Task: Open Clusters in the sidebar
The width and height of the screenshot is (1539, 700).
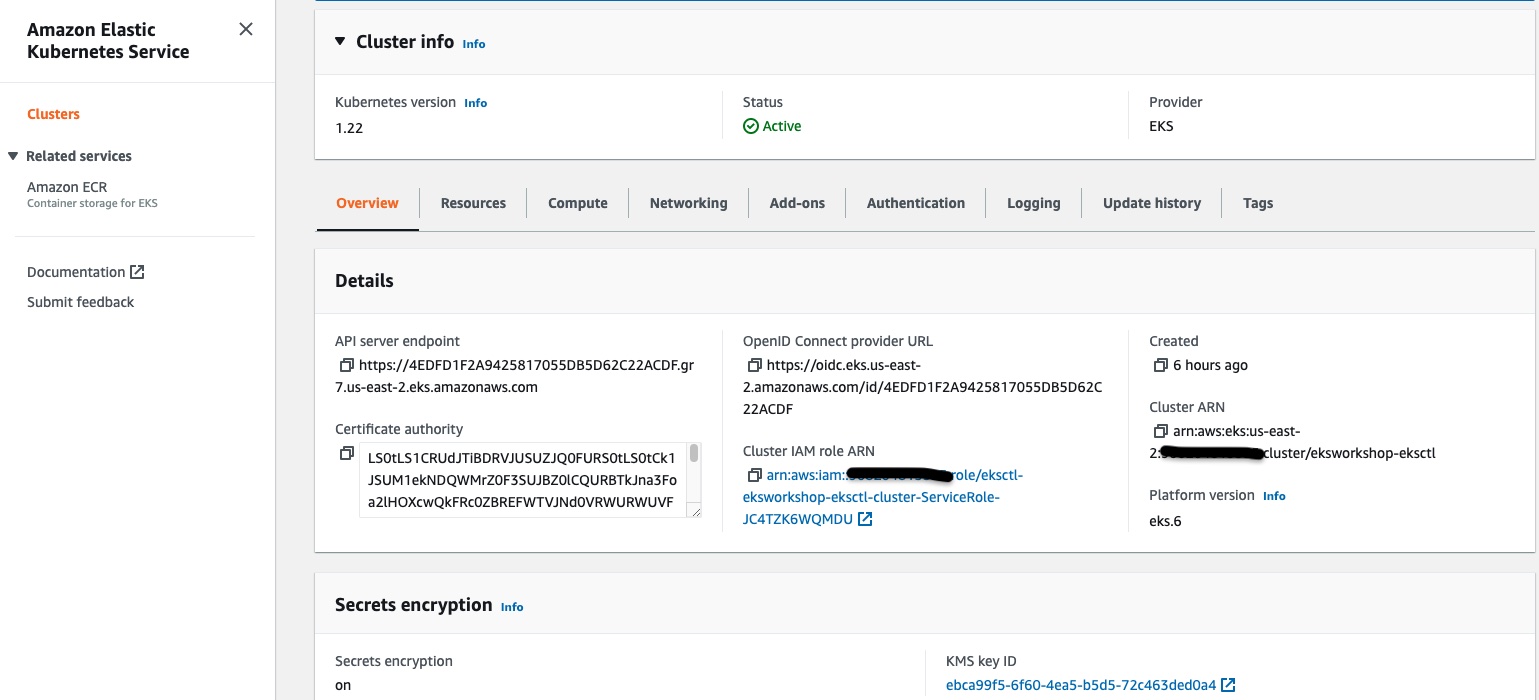Action: click(53, 114)
